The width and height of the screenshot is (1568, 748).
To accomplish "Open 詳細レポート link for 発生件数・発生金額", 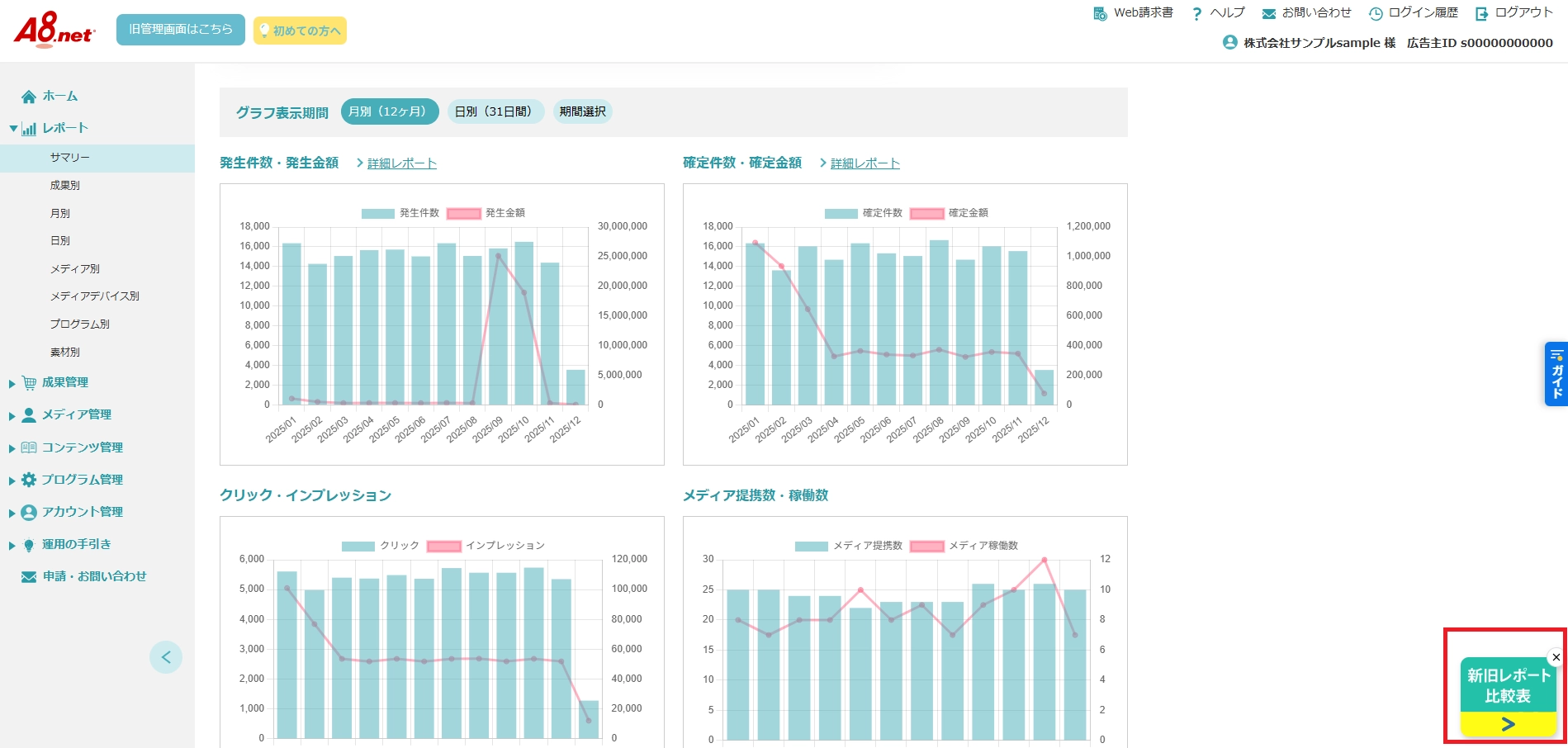I will click(x=401, y=163).
